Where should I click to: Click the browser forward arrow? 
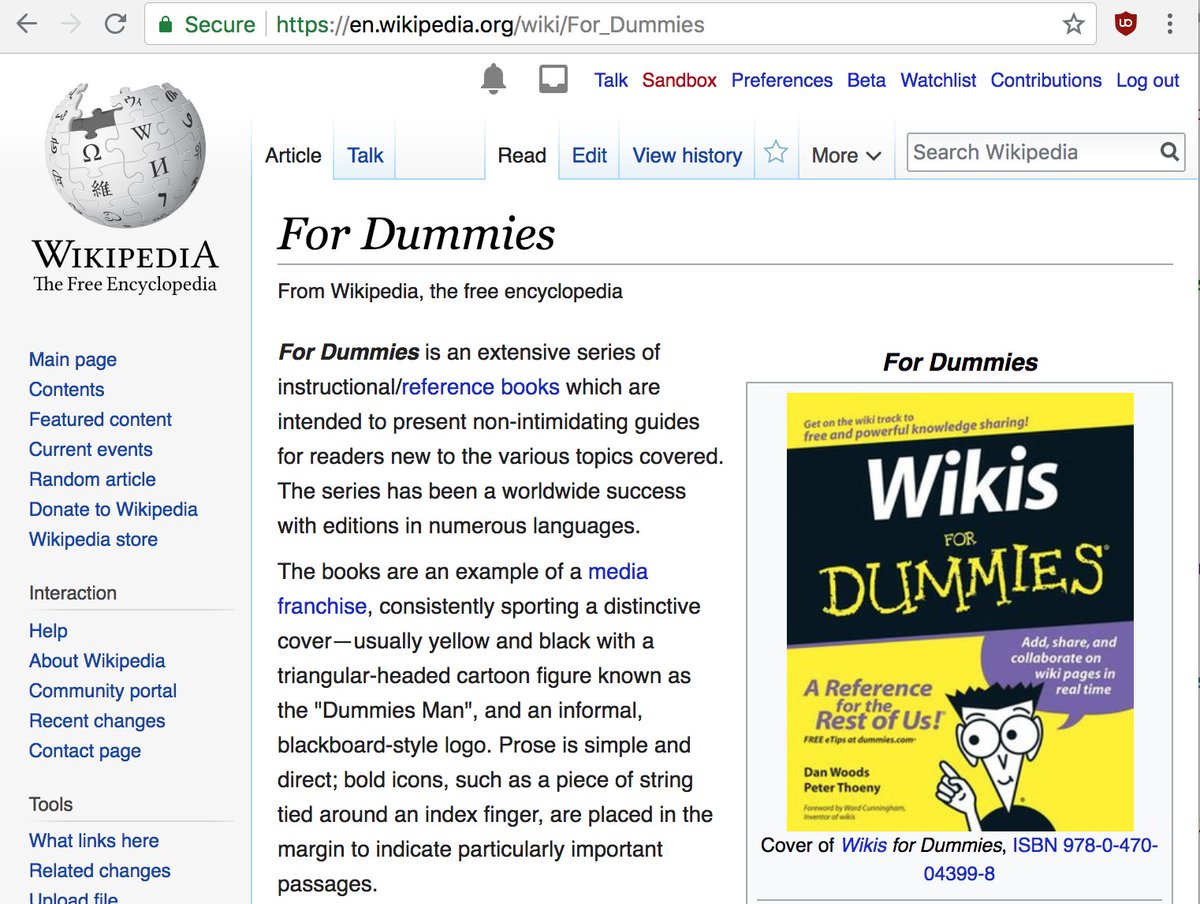tap(71, 24)
